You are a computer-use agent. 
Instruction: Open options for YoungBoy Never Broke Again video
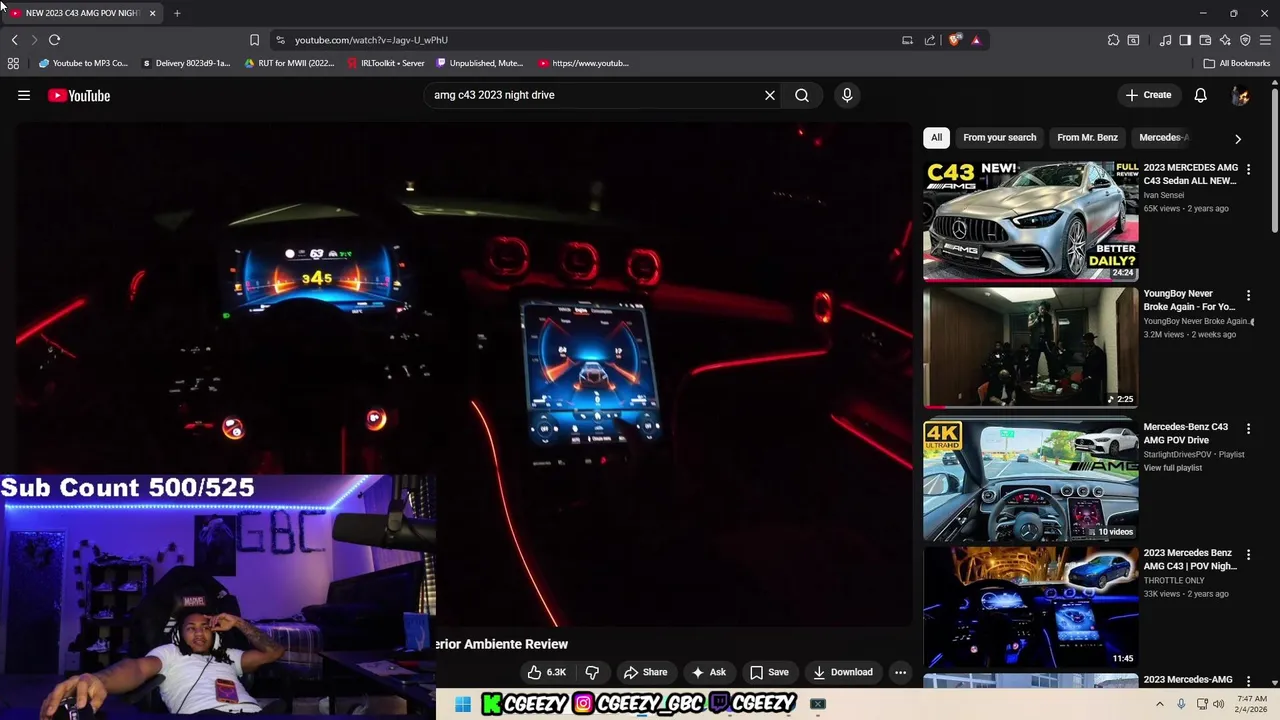click(x=1248, y=296)
